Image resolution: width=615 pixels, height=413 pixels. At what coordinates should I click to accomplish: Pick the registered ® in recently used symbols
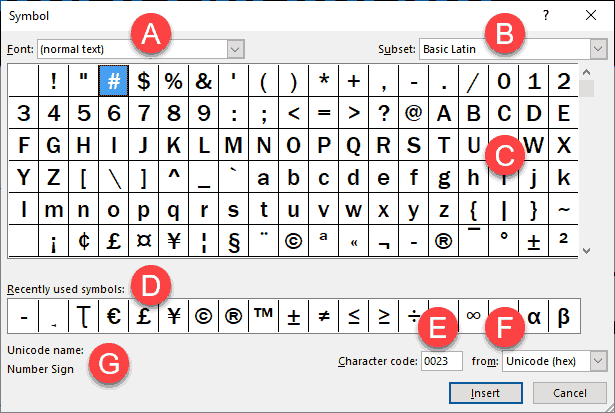tap(233, 316)
